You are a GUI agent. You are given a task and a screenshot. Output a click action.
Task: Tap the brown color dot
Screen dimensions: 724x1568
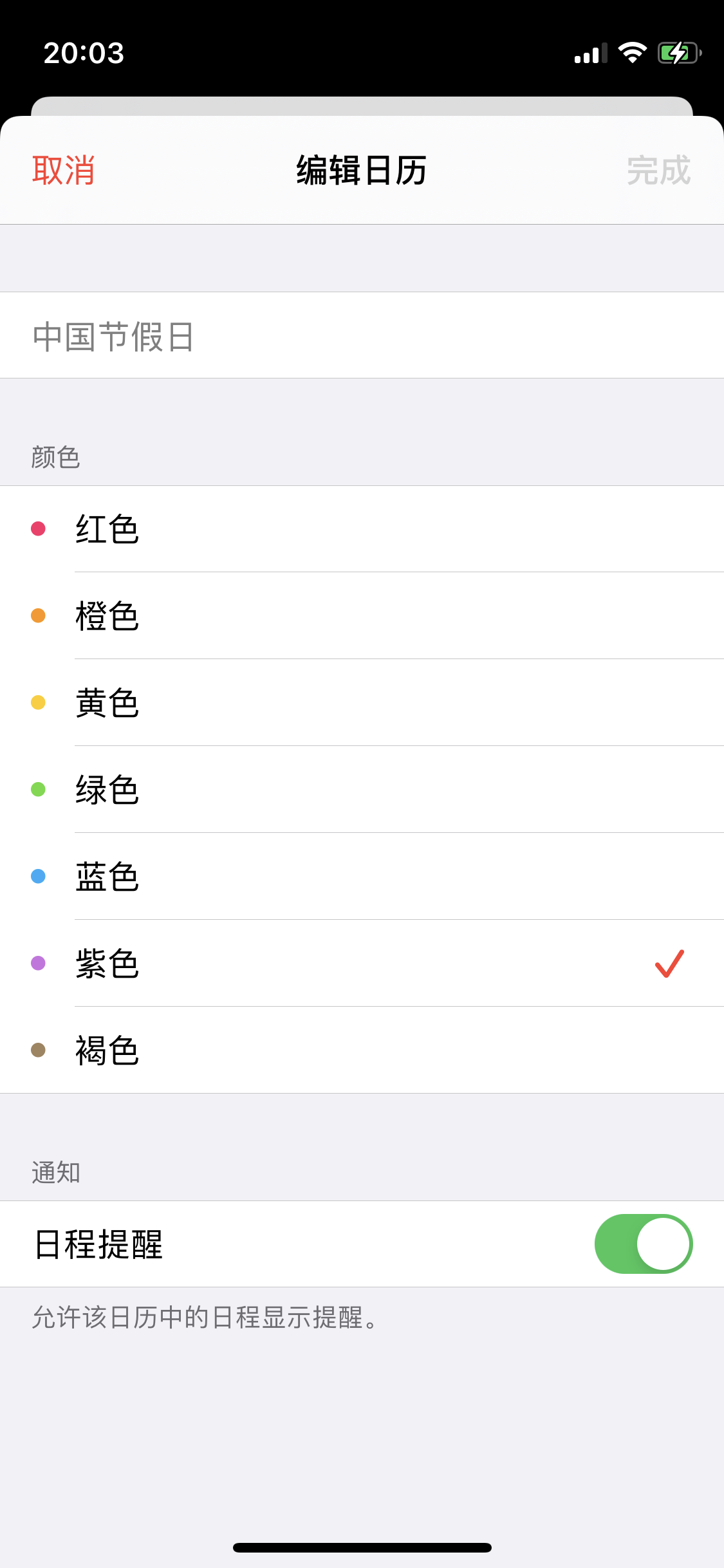click(x=39, y=1050)
